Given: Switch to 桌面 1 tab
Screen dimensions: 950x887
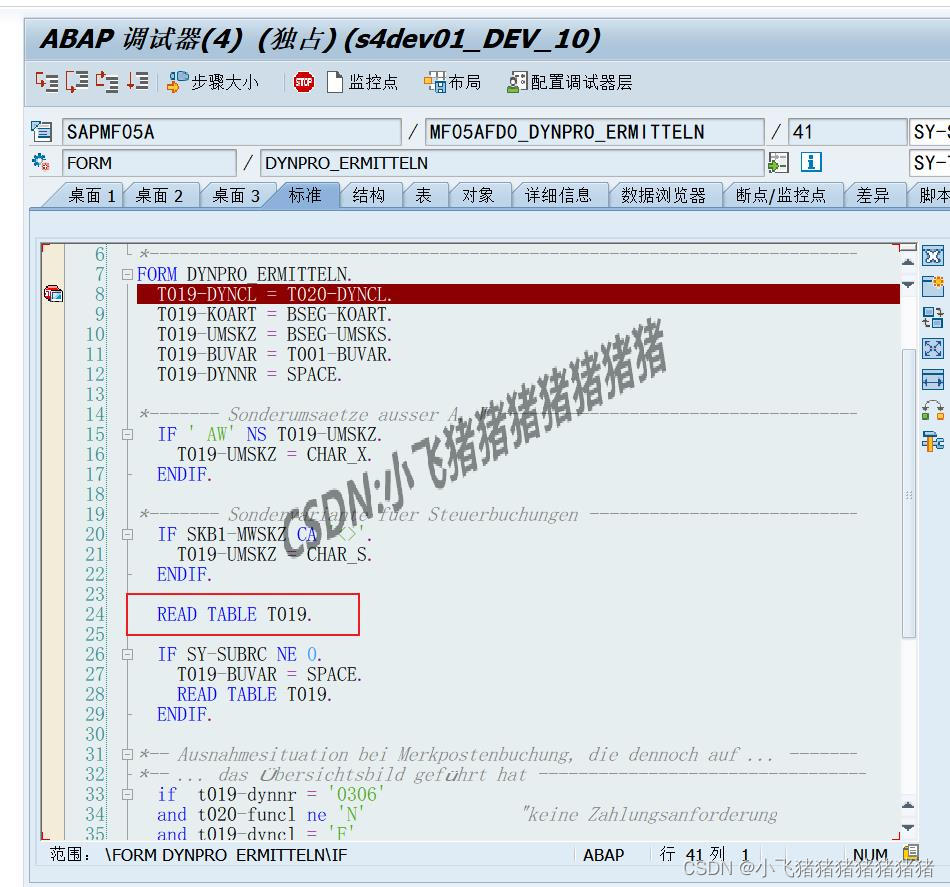Looking at the screenshot, I should click(92, 195).
